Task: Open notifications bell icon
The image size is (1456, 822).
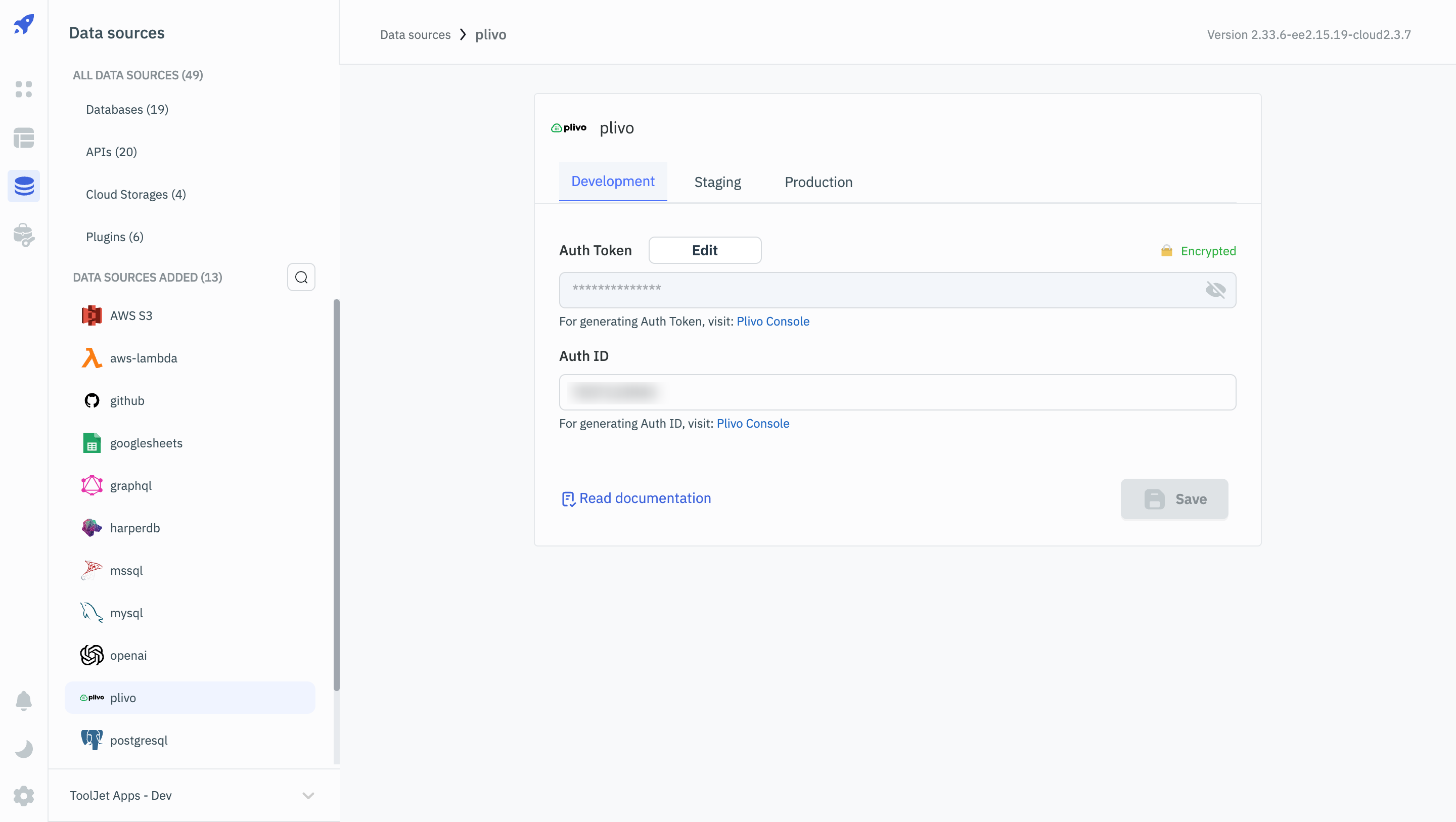Action: tap(24, 701)
